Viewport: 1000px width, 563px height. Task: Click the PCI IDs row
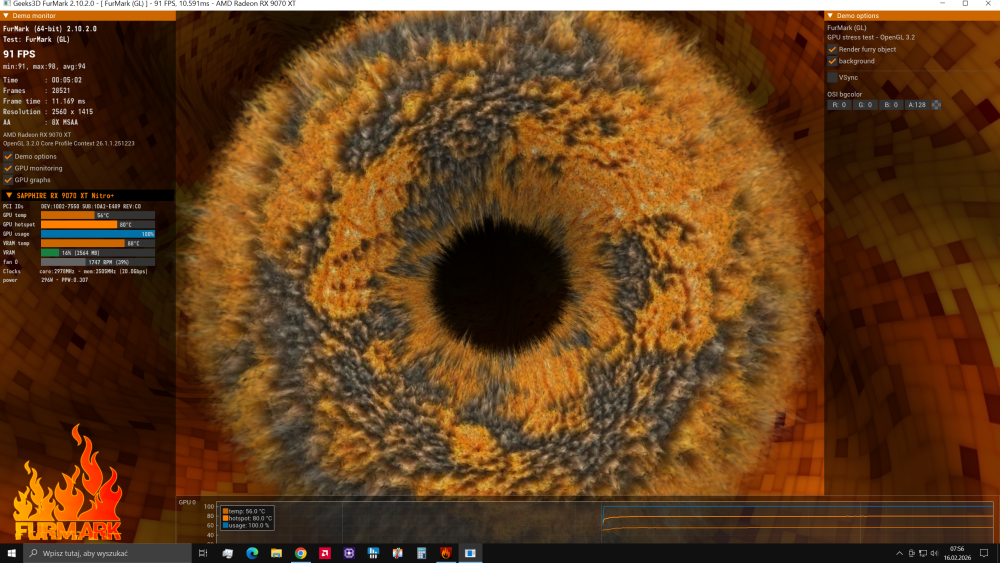click(72, 207)
